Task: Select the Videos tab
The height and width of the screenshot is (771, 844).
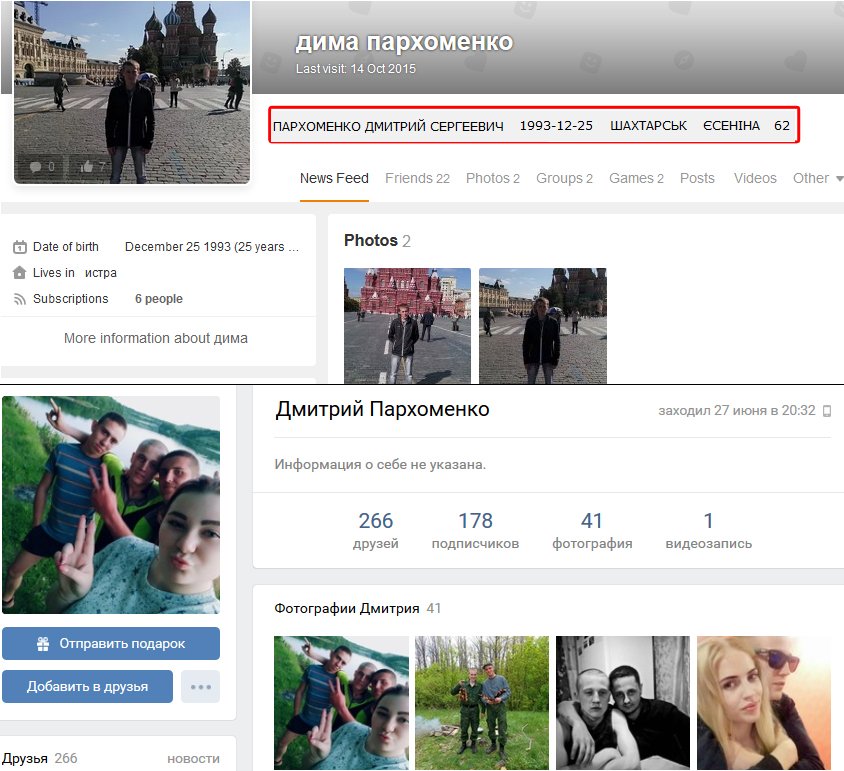Action: pyautogui.click(x=754, y=178)
